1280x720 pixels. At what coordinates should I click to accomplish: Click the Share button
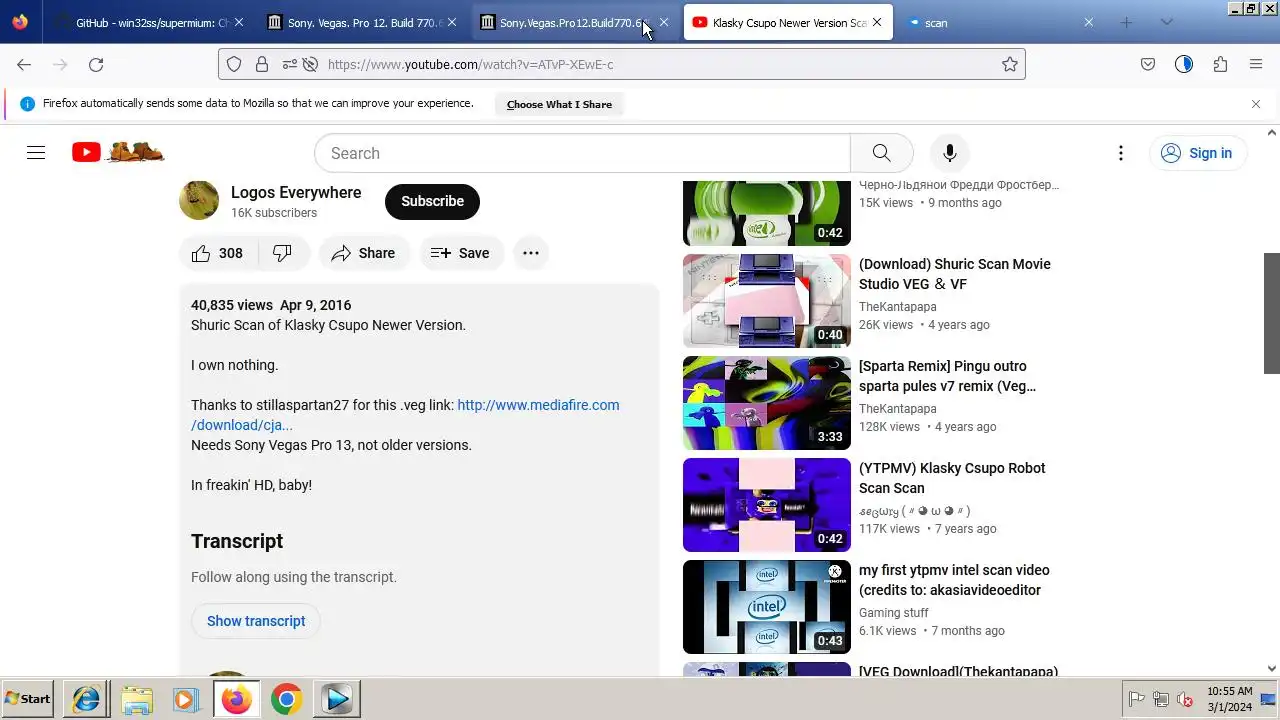[363, 253]
